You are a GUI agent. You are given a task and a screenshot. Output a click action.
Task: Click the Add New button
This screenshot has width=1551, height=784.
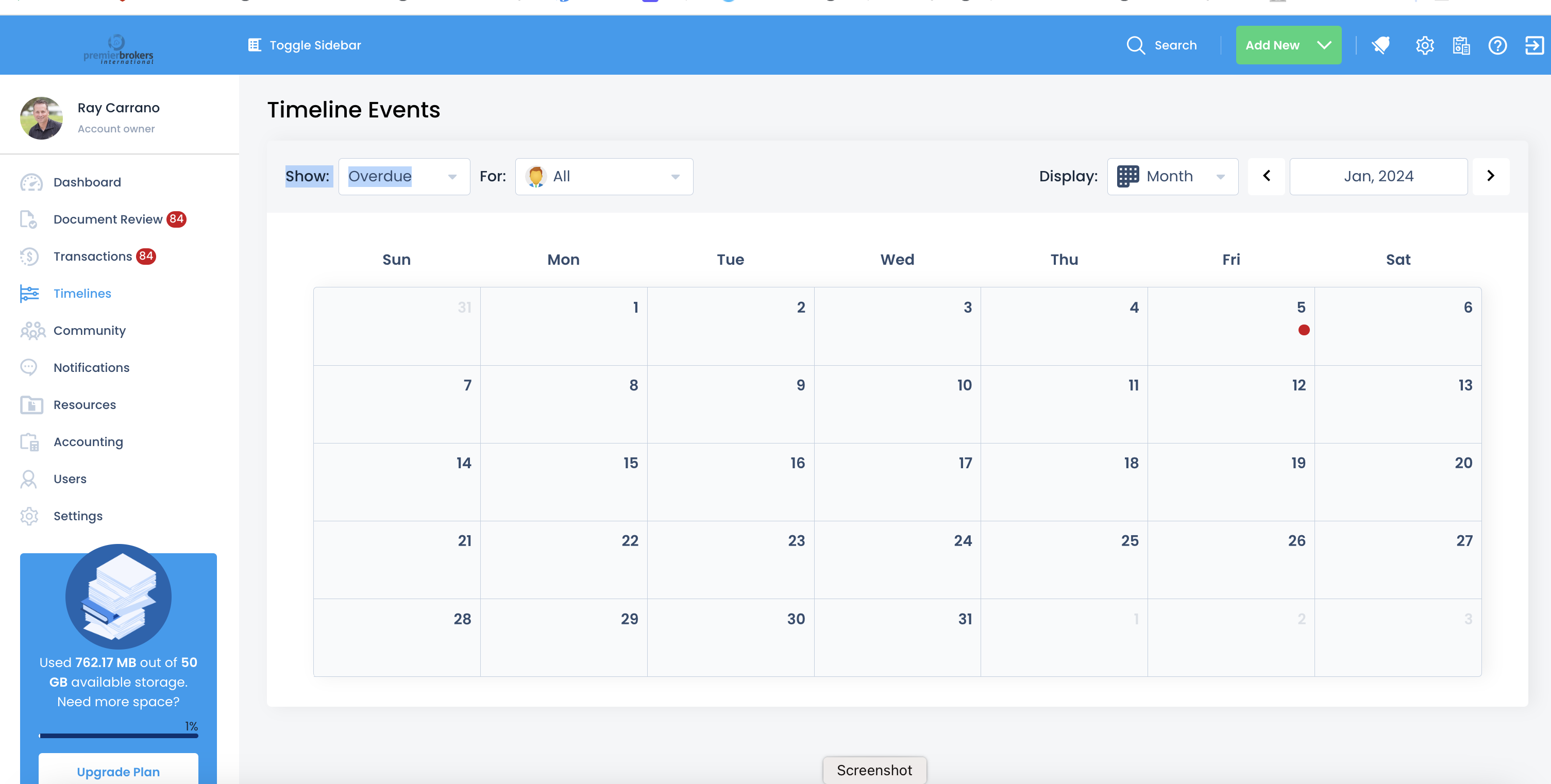click(1289, 45)
